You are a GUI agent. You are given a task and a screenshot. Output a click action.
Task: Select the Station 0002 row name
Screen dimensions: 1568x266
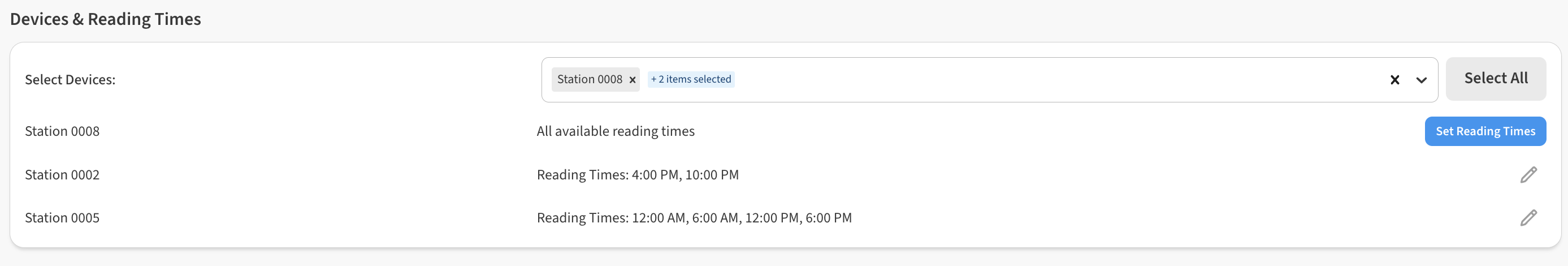pyautogui.click(x=62, y=175)
